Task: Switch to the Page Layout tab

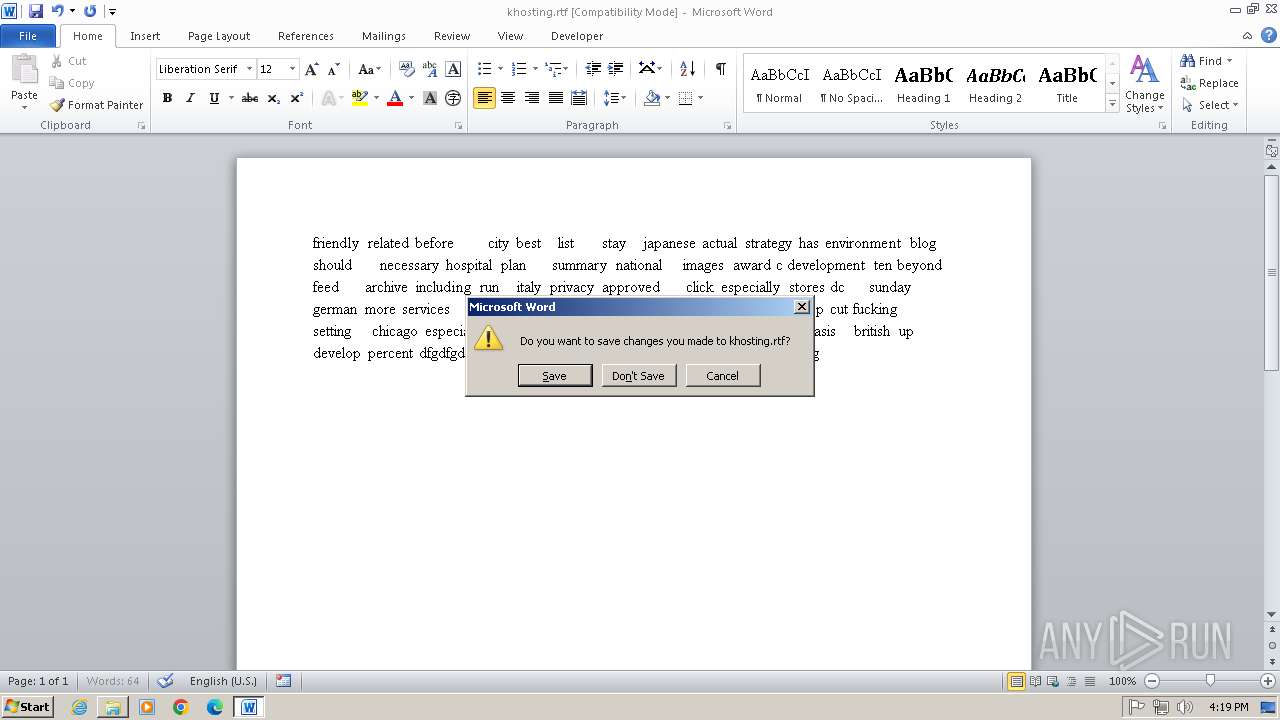Action: pos(219,36)
